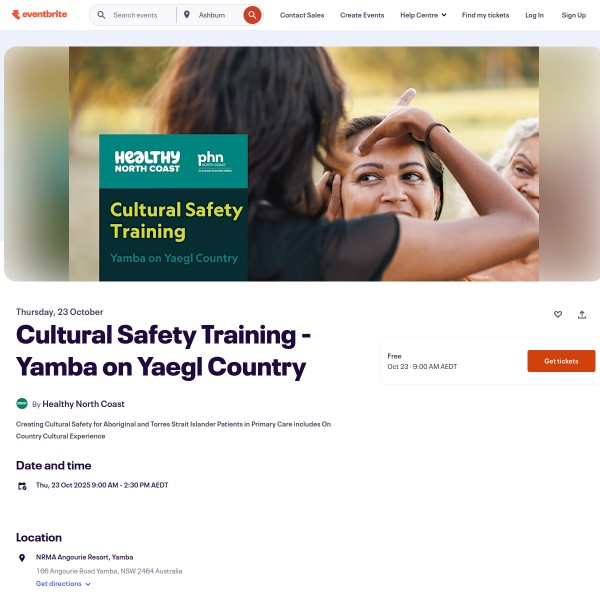Click the Get tickets button

pos(561,361)
